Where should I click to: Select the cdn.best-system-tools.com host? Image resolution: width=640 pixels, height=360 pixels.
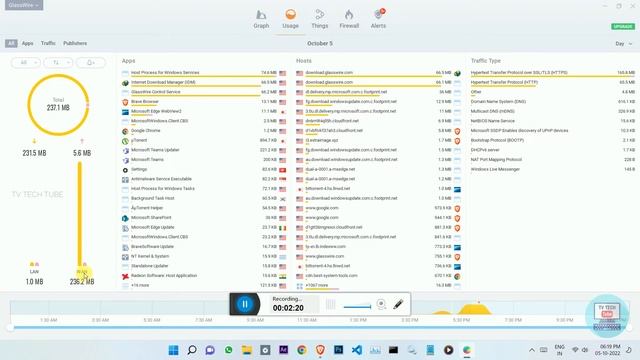379,276
